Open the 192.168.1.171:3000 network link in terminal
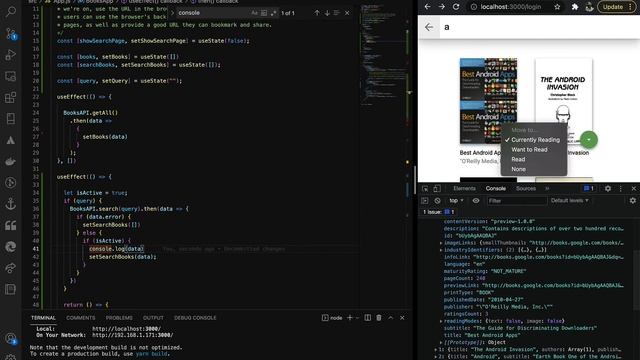 (133, 335)
